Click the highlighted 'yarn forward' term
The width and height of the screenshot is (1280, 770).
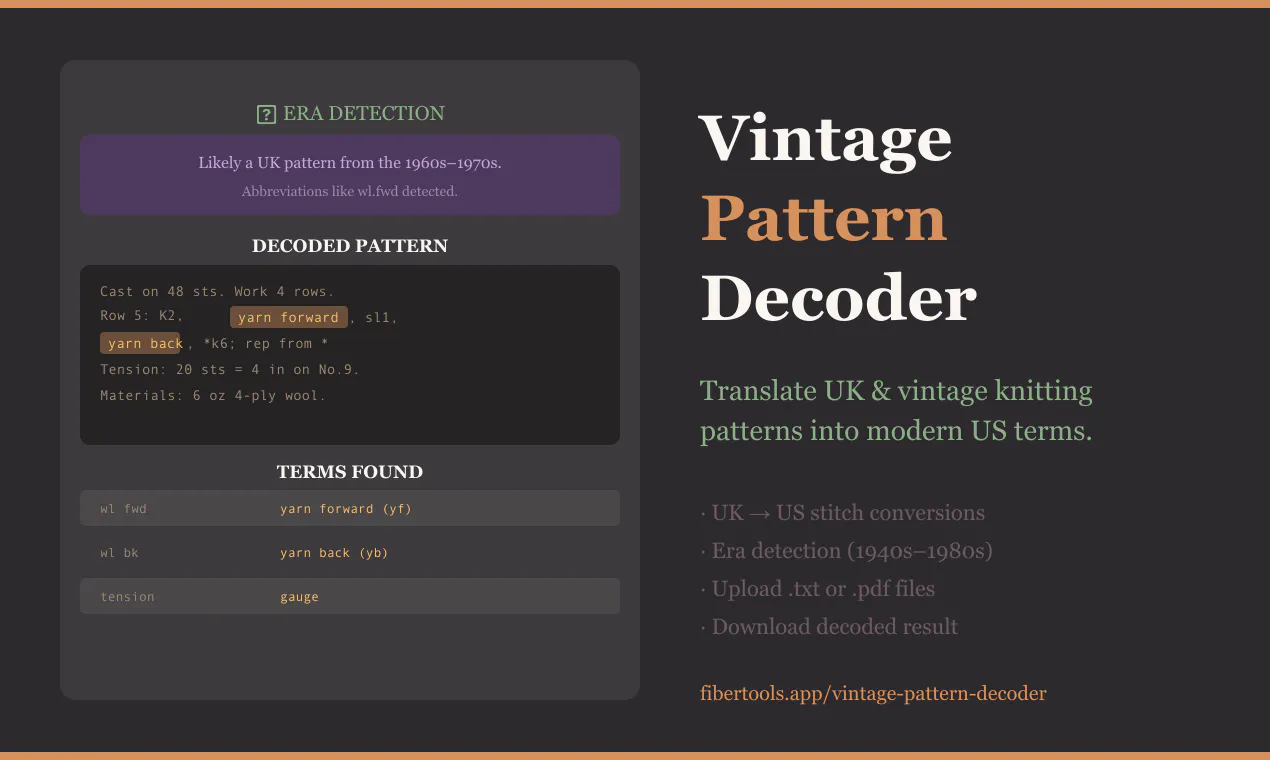coord(289,317)
